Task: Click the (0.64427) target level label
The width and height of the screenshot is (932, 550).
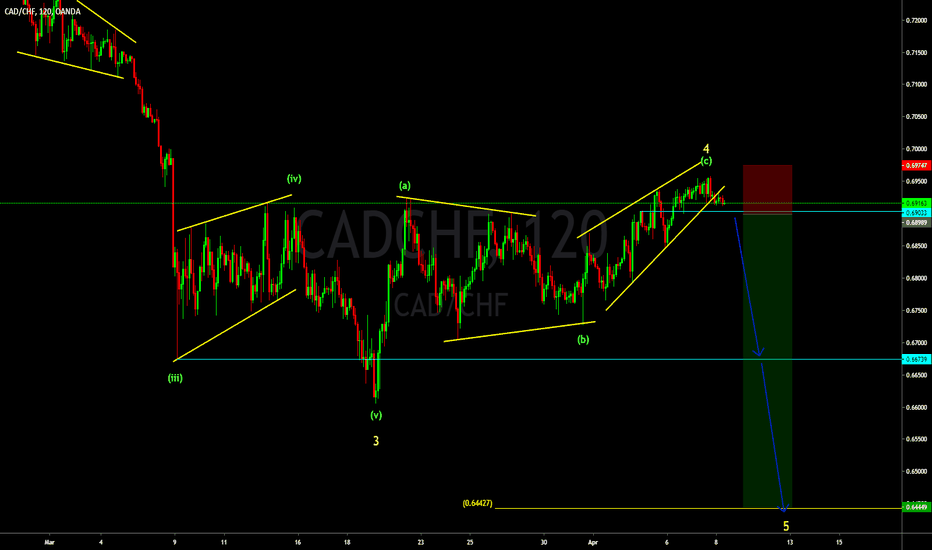Action: [x=477, y=504]
